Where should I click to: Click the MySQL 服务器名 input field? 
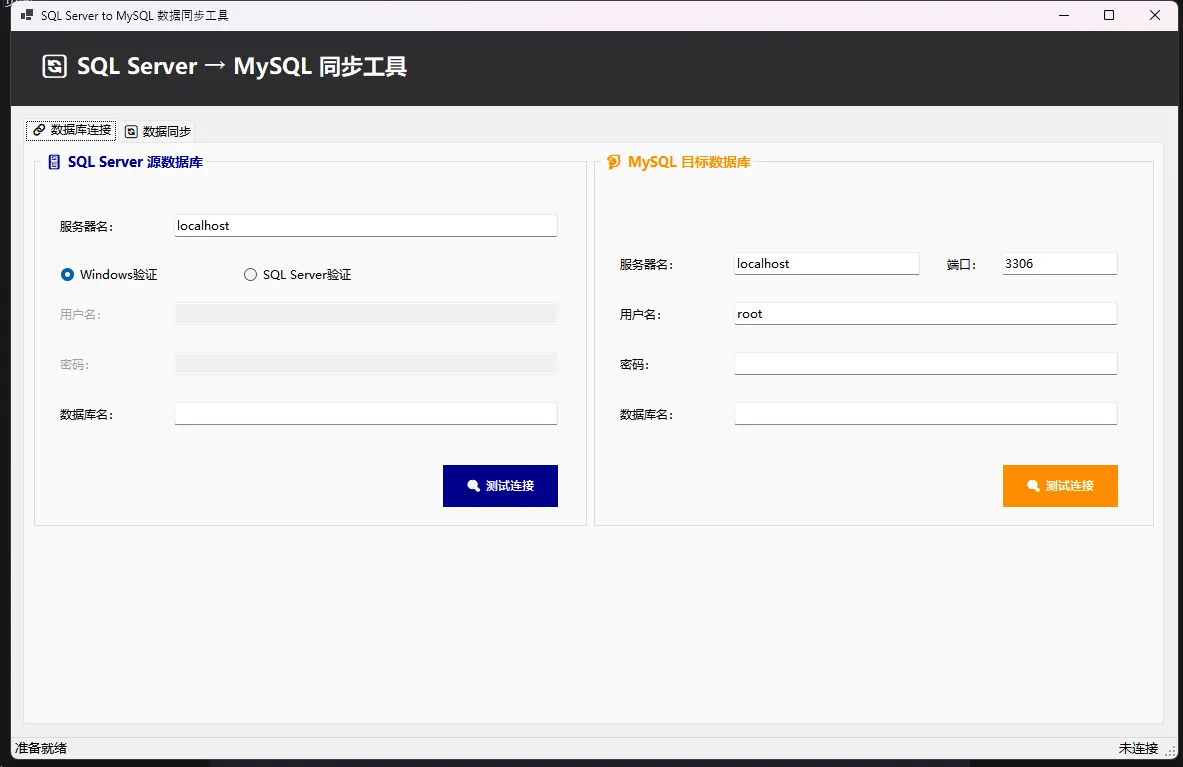point(827,264)
